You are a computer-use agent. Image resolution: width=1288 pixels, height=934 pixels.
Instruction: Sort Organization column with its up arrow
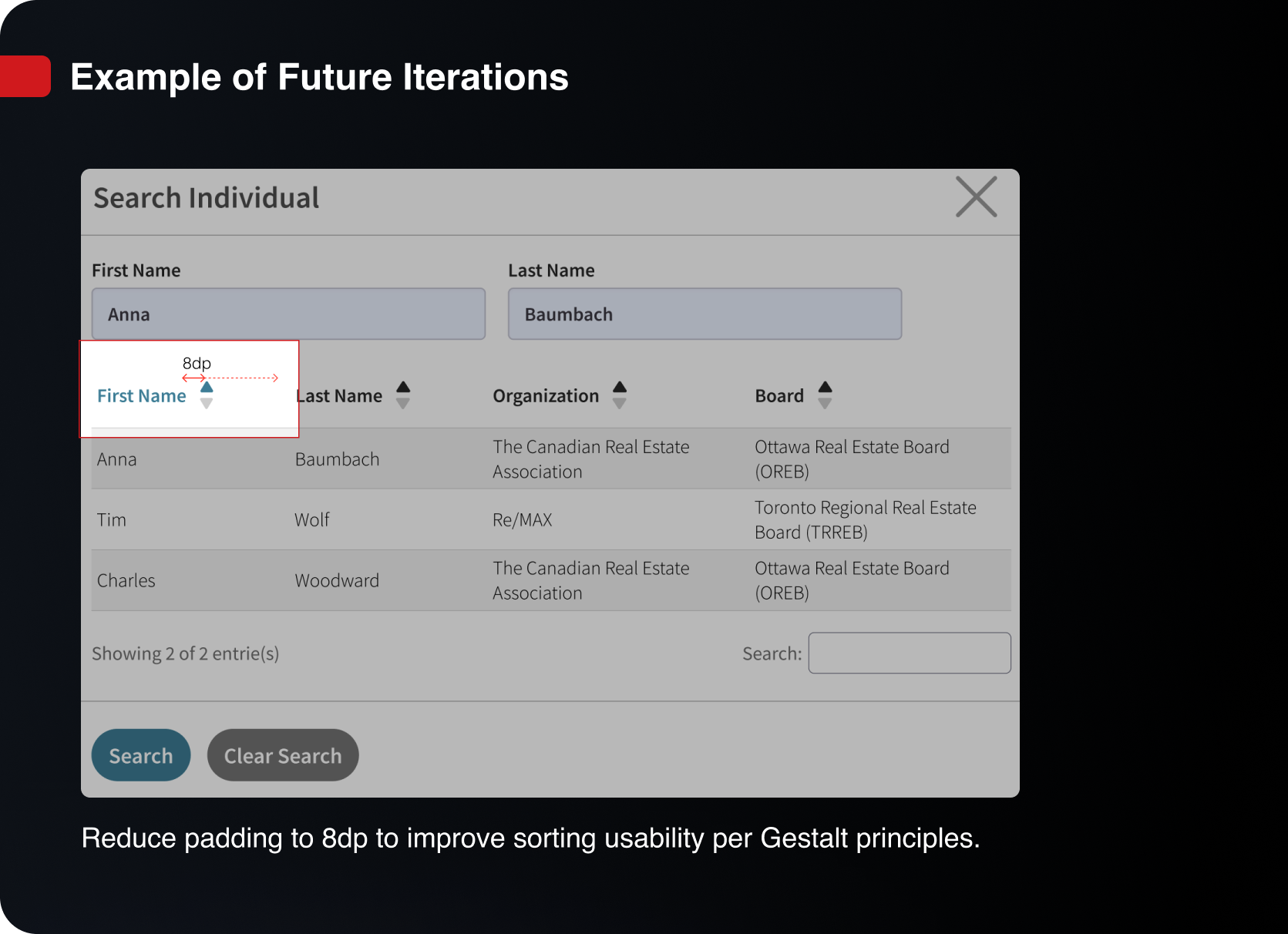620,388
